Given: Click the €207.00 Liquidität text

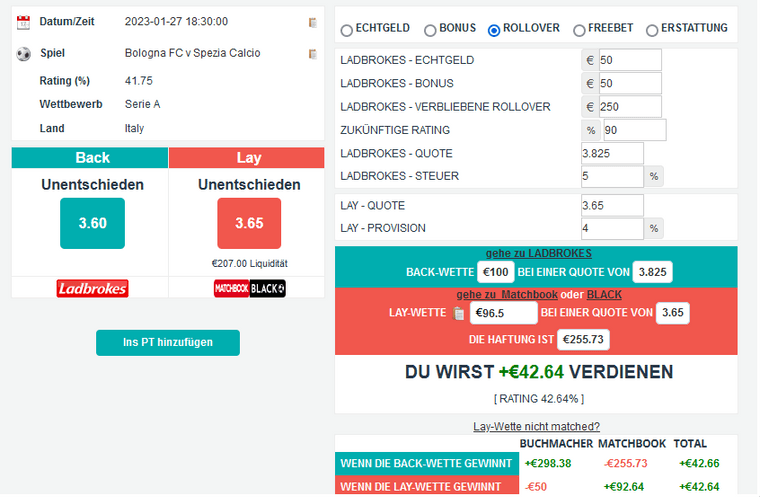Looking at the screenshot, I should point(250,264).
